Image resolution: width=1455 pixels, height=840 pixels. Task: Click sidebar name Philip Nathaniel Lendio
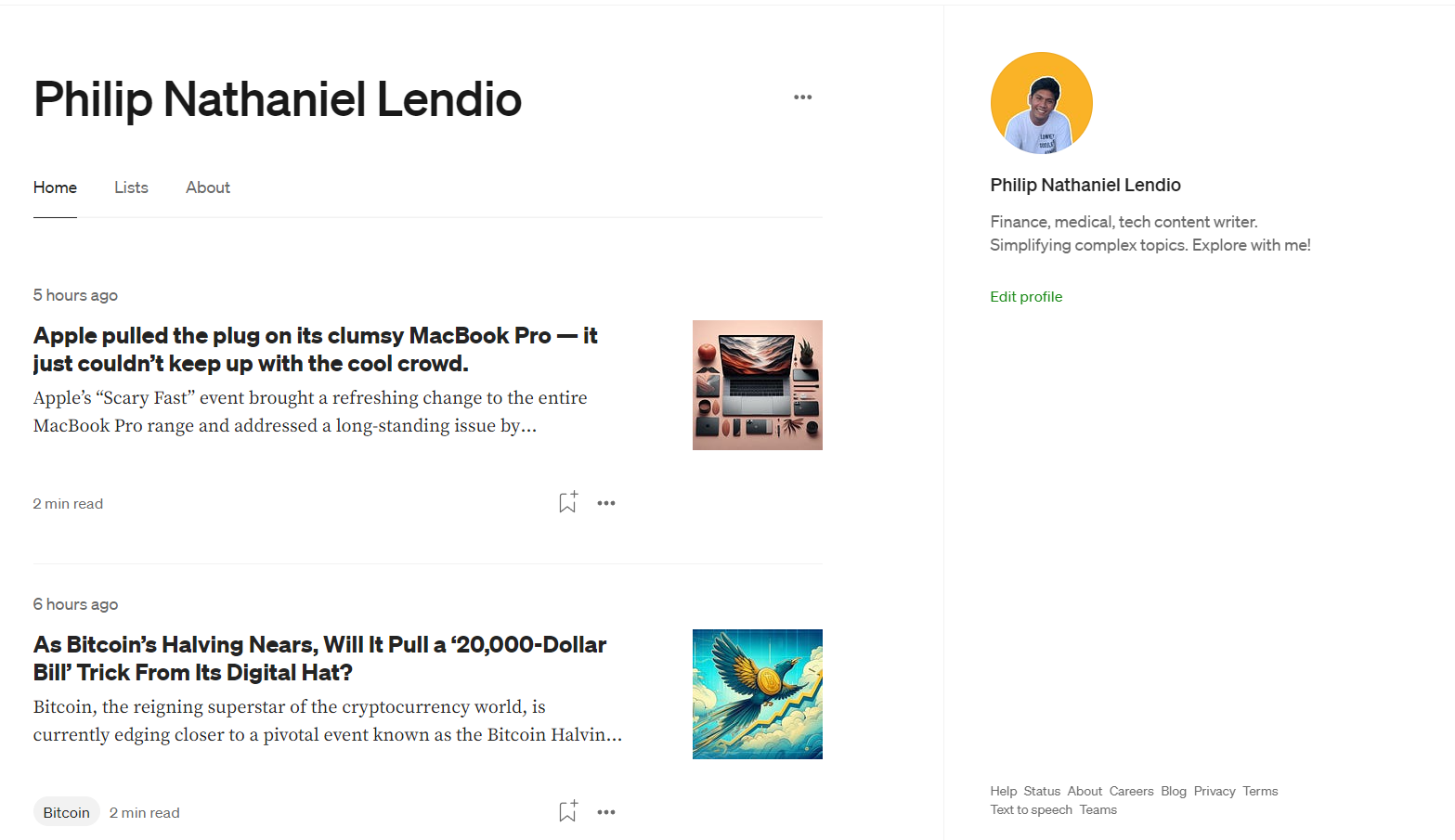(x=1085, y=185)
